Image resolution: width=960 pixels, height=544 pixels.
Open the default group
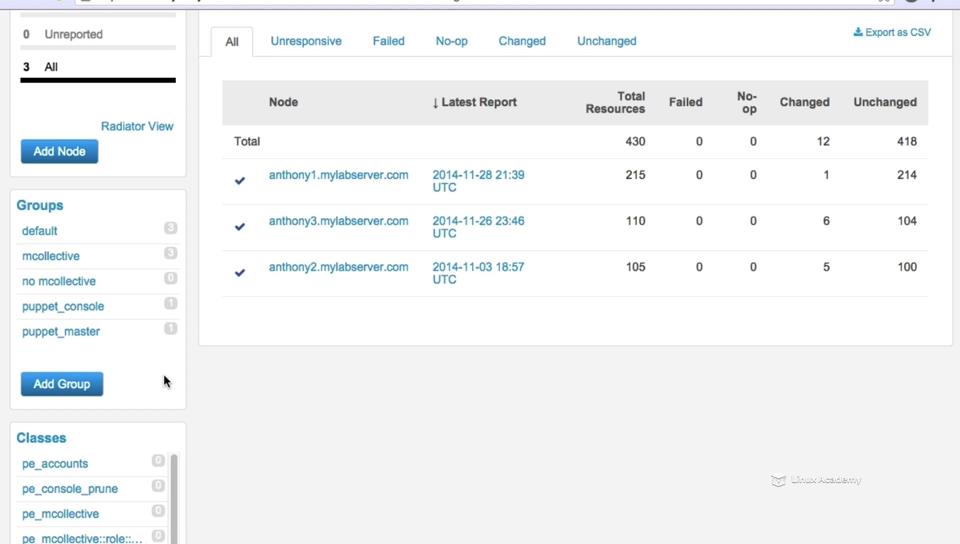click(40, 231)
